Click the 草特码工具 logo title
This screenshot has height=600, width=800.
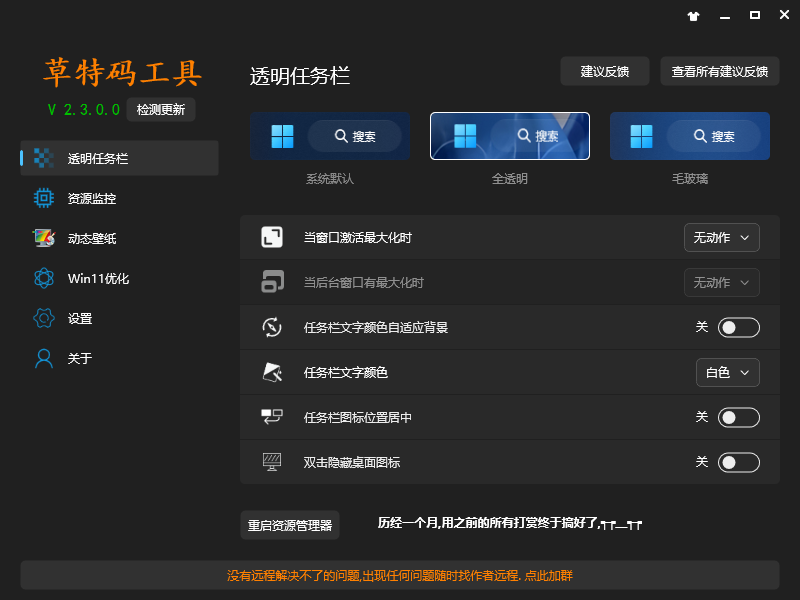coord(122,72)
